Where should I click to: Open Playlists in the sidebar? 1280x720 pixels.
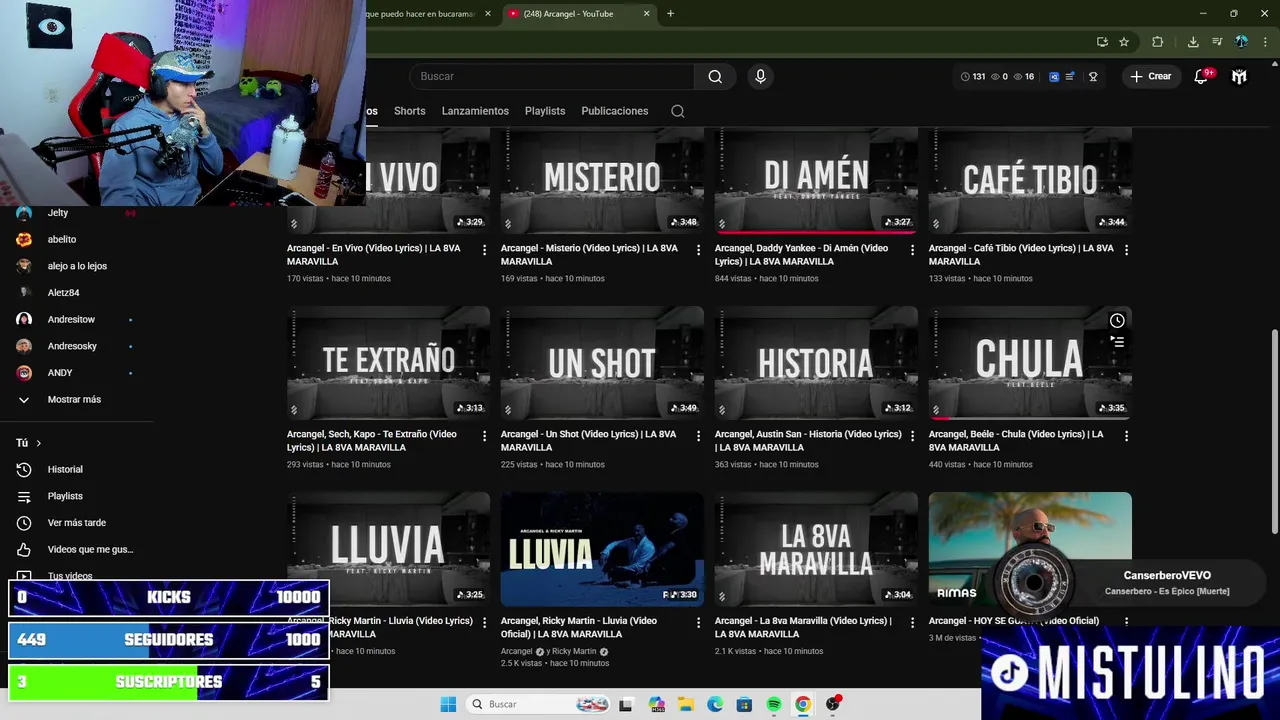click(65, 496)
